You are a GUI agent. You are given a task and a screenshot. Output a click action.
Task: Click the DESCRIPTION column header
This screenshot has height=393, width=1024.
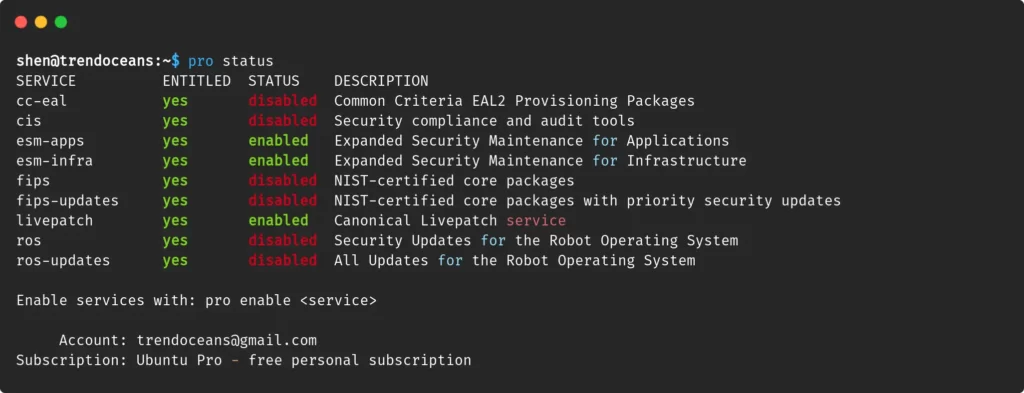tap(381, 81)
